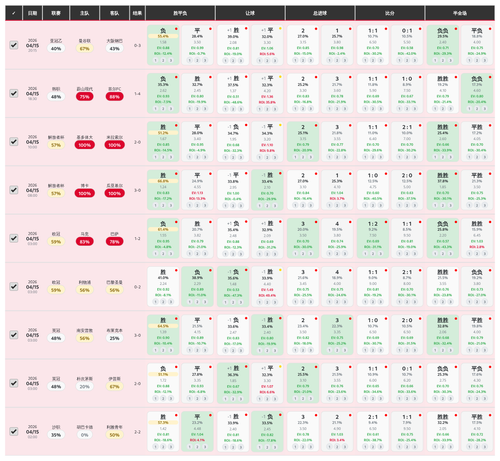This screenshot has width=500, height=461.
Task: Uncheck the 3-0 match with 25% away badge
Action: 14,335
